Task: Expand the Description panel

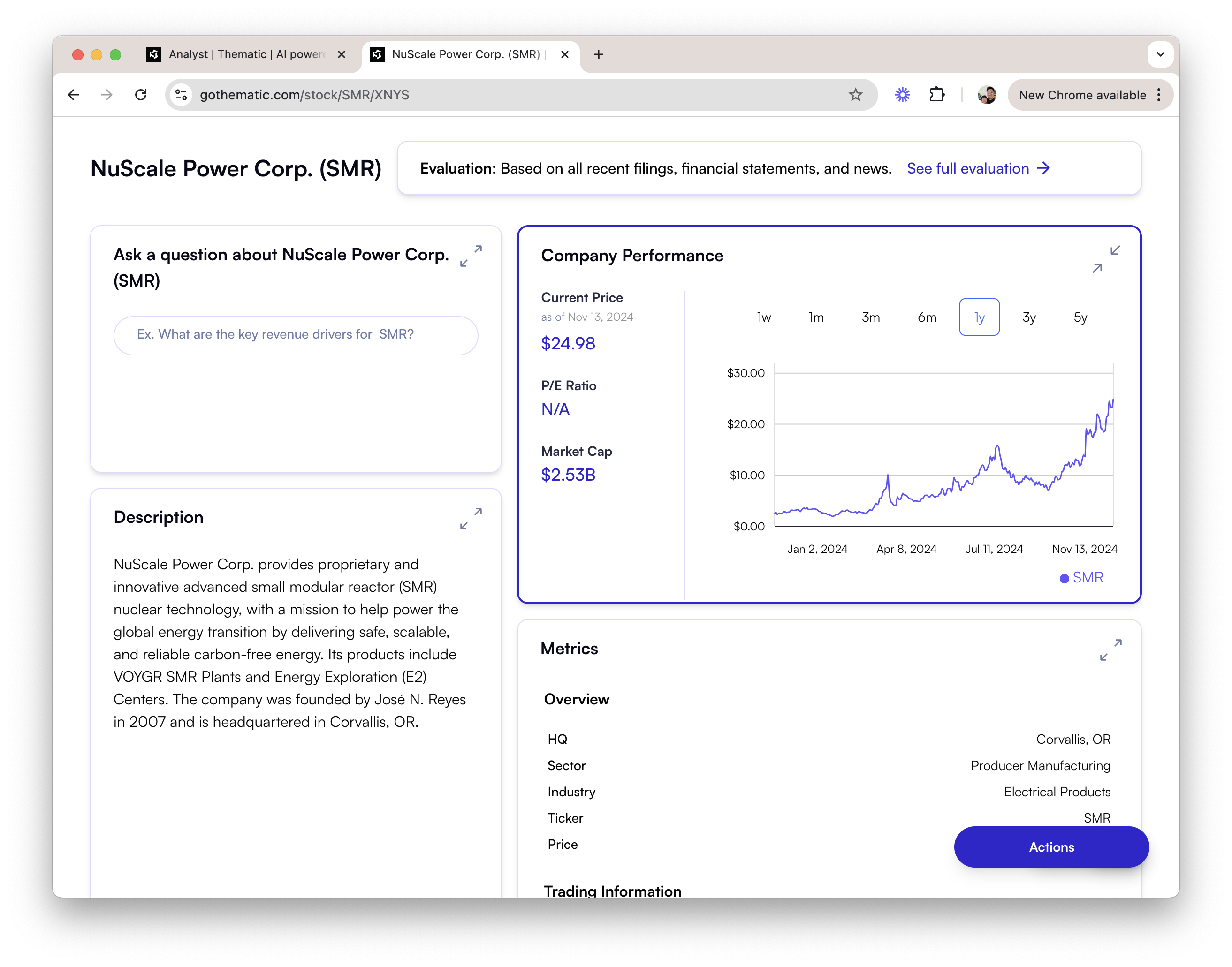Action: click(x=471, y=518)
